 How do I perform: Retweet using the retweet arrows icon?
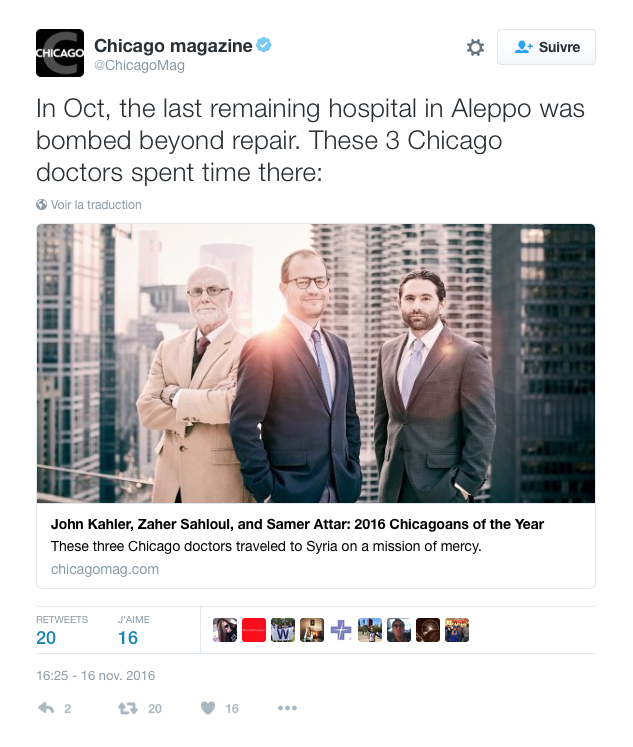coord(128,708)
